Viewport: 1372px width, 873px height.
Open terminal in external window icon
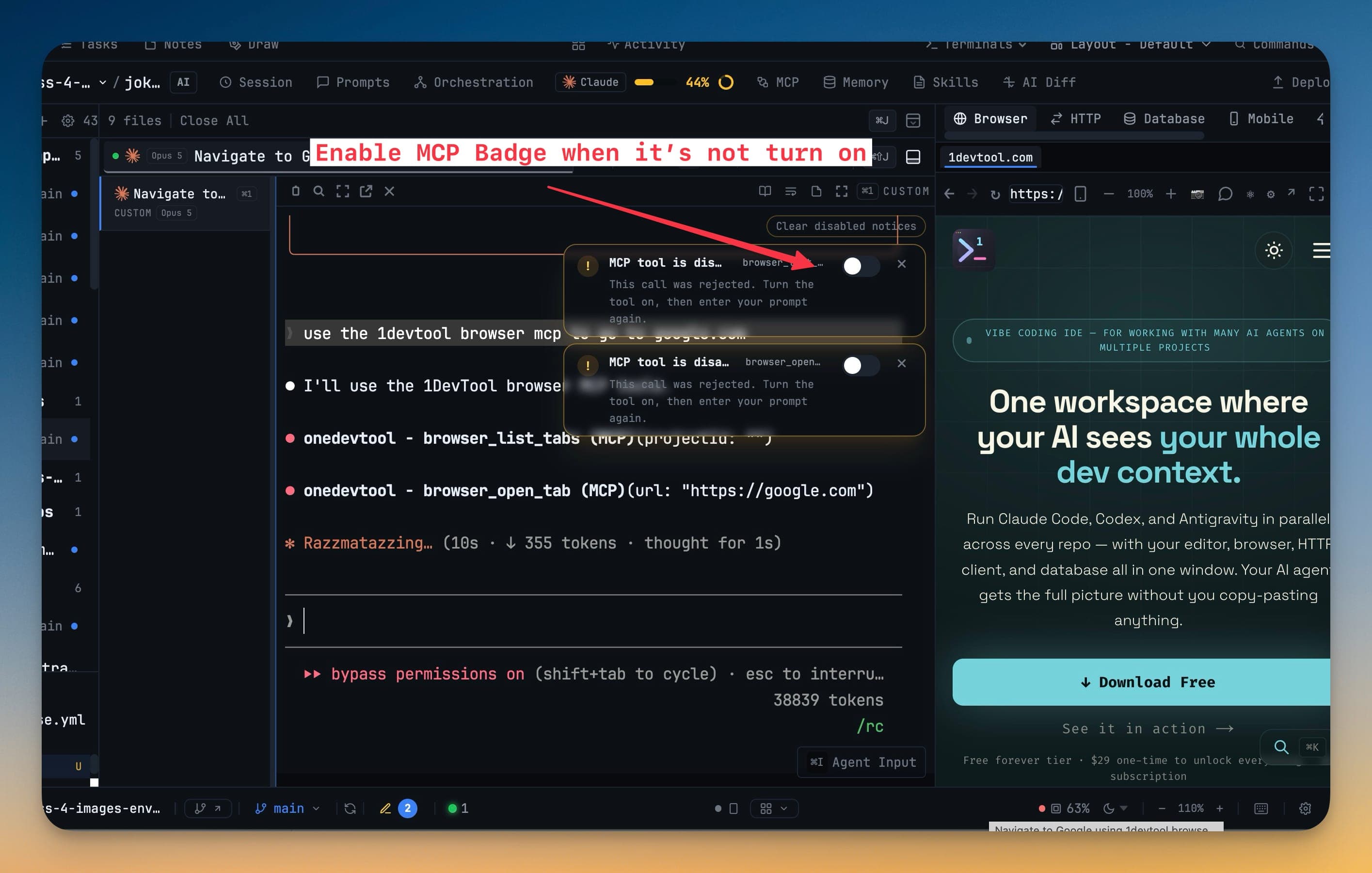(x=366, y=192)
